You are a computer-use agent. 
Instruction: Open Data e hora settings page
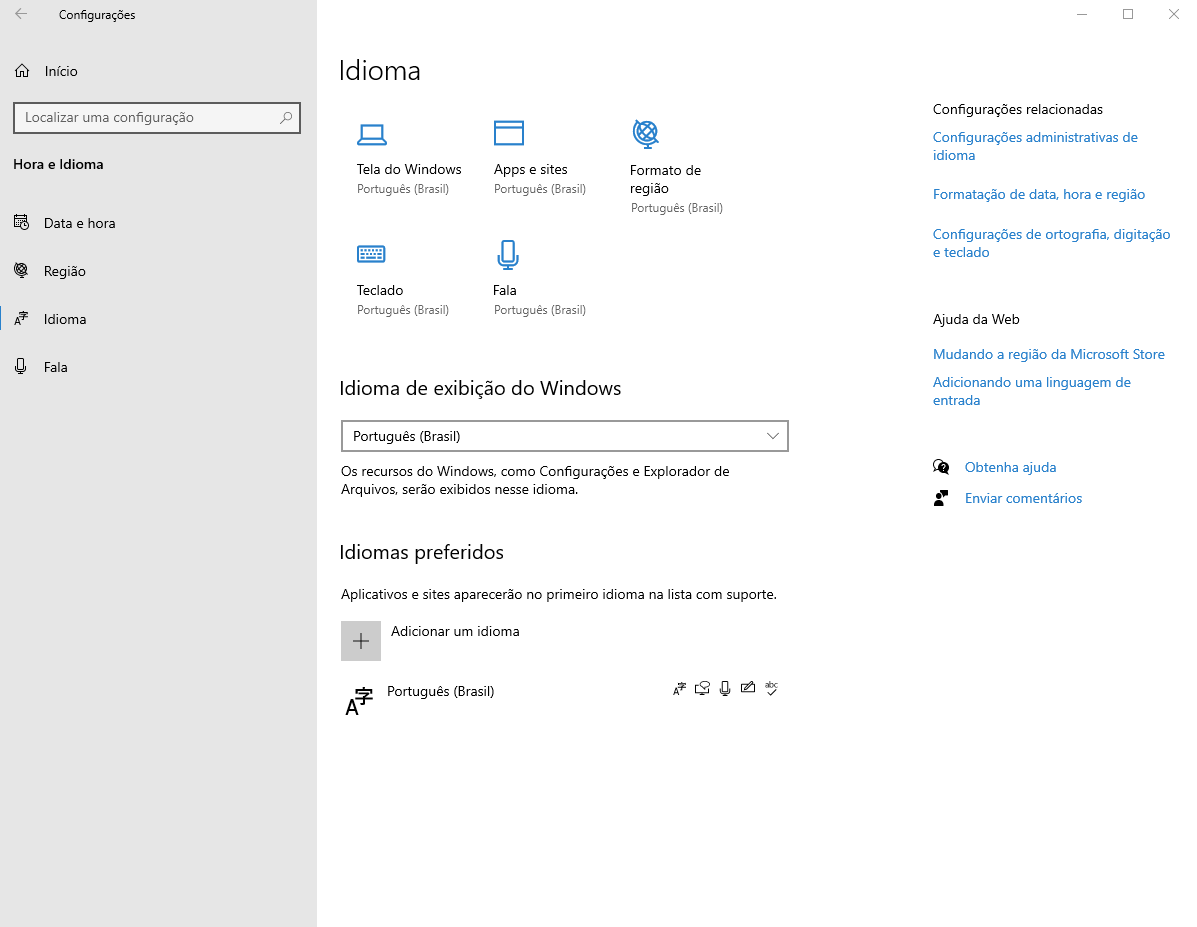(79, 223)
